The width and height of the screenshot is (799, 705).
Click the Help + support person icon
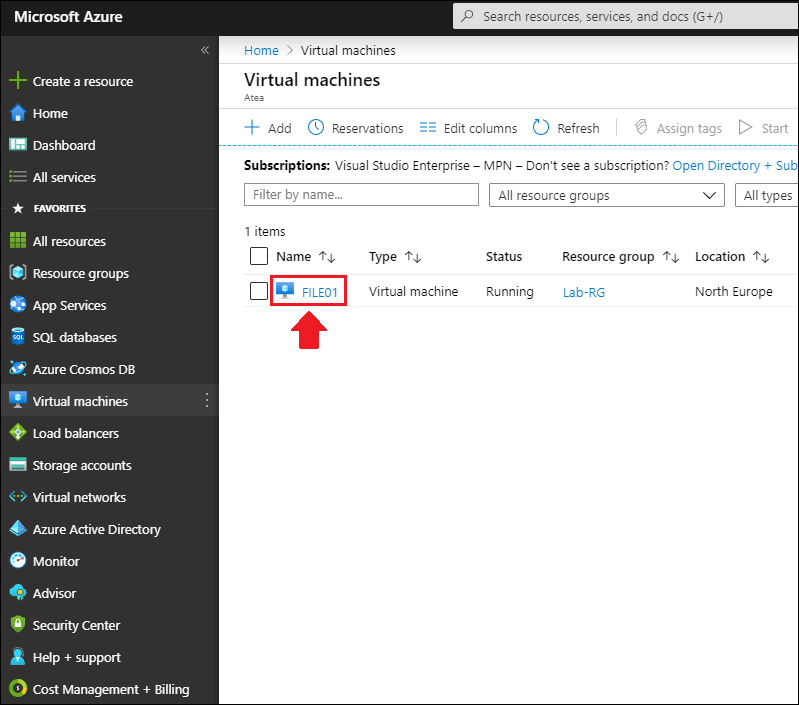point(18,657)
